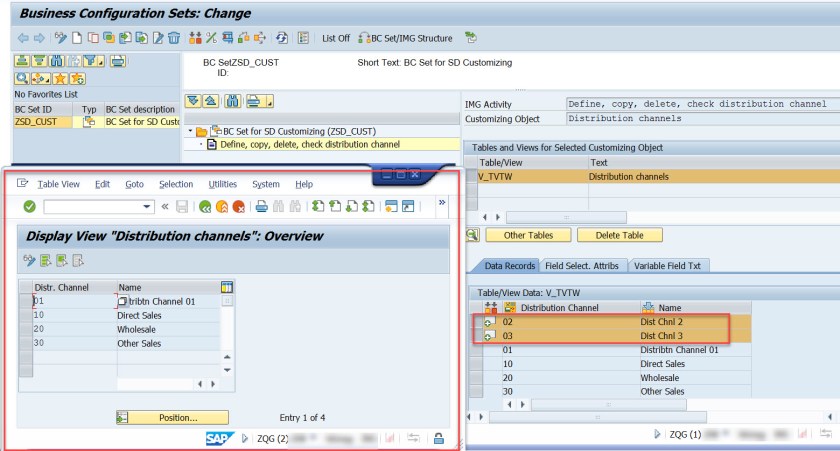The width and height of the screenshot is (840, 451).
Task: Collapse BC Set for SD Customizing tree node
Action: pyautogui.click(x=190, y=131)
